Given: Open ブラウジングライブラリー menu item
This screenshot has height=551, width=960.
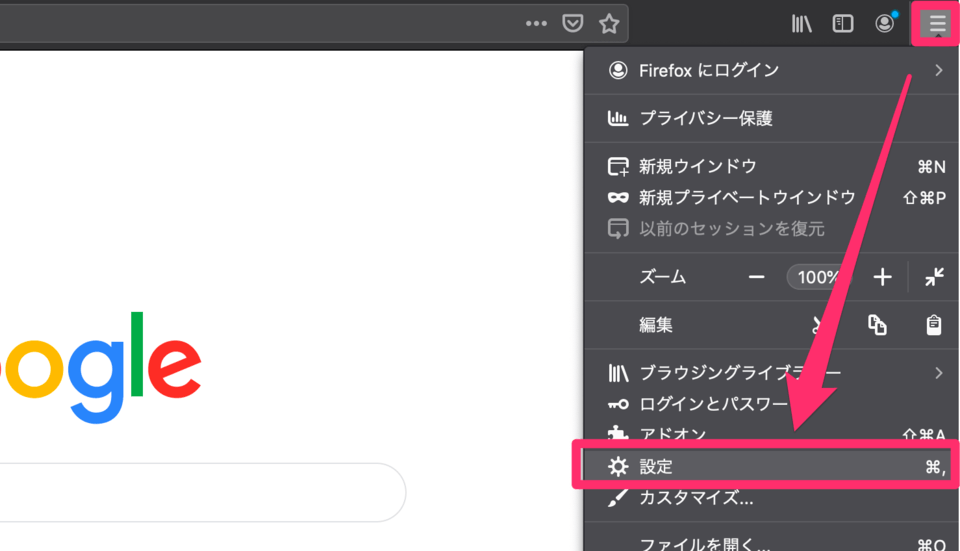Looking at the screenshot, I should [771, 373].
